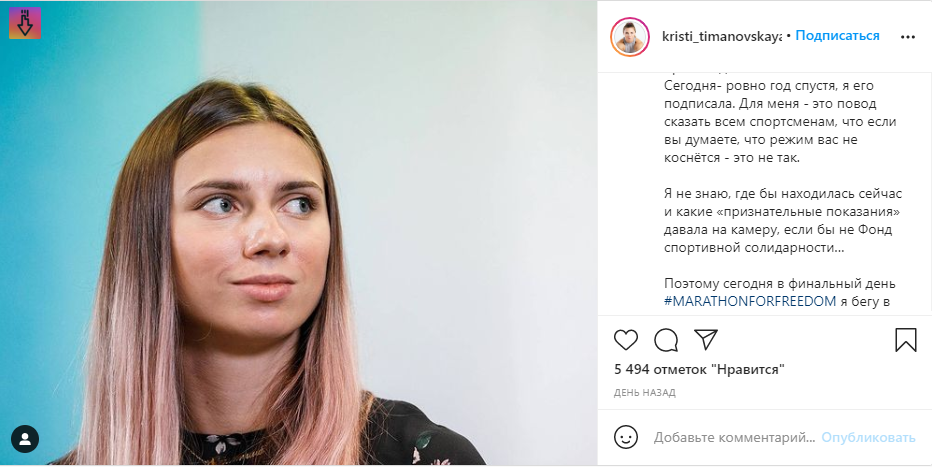Viewport: 932px width, 467px height.
Task: Focus the Добавьте комментарий input field
Action: click(734, 438)
